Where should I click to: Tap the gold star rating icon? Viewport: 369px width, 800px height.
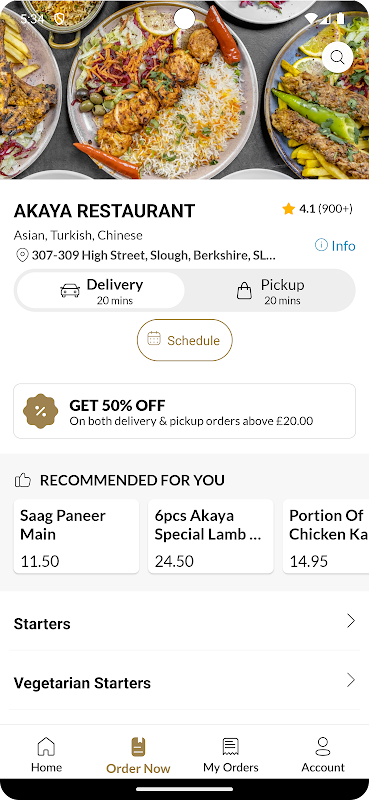click(x=288, y=209)
